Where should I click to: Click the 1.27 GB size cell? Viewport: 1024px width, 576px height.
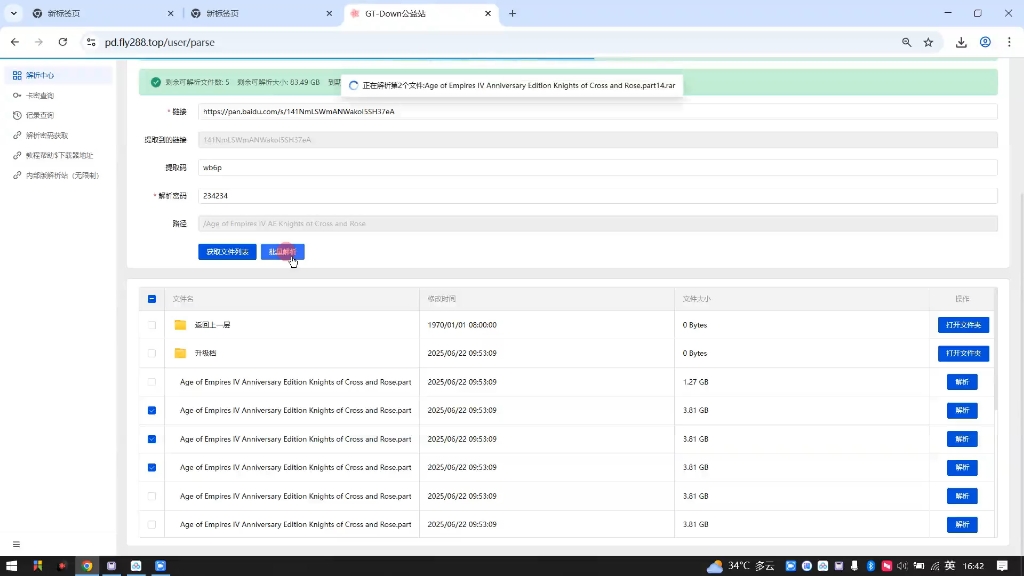point(696,382)
